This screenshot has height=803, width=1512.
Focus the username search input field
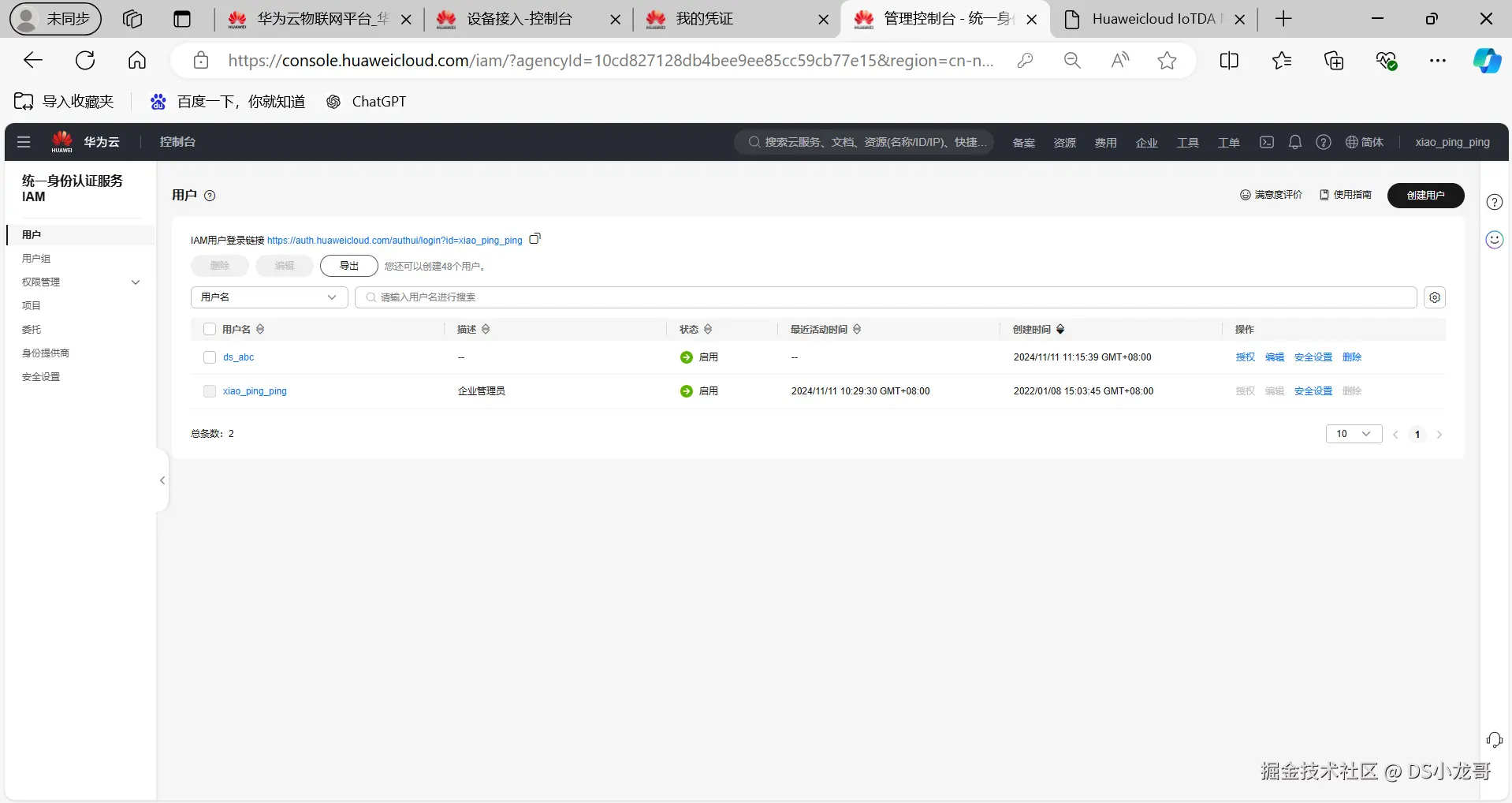pyautogui.click(x=886, y=297)
